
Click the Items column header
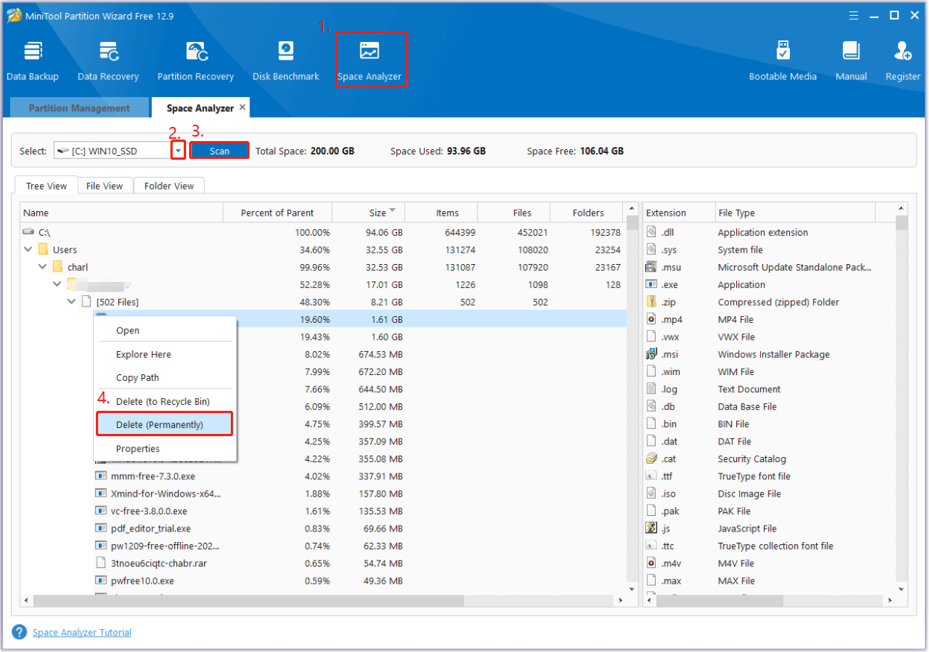(x=441, y=212)
